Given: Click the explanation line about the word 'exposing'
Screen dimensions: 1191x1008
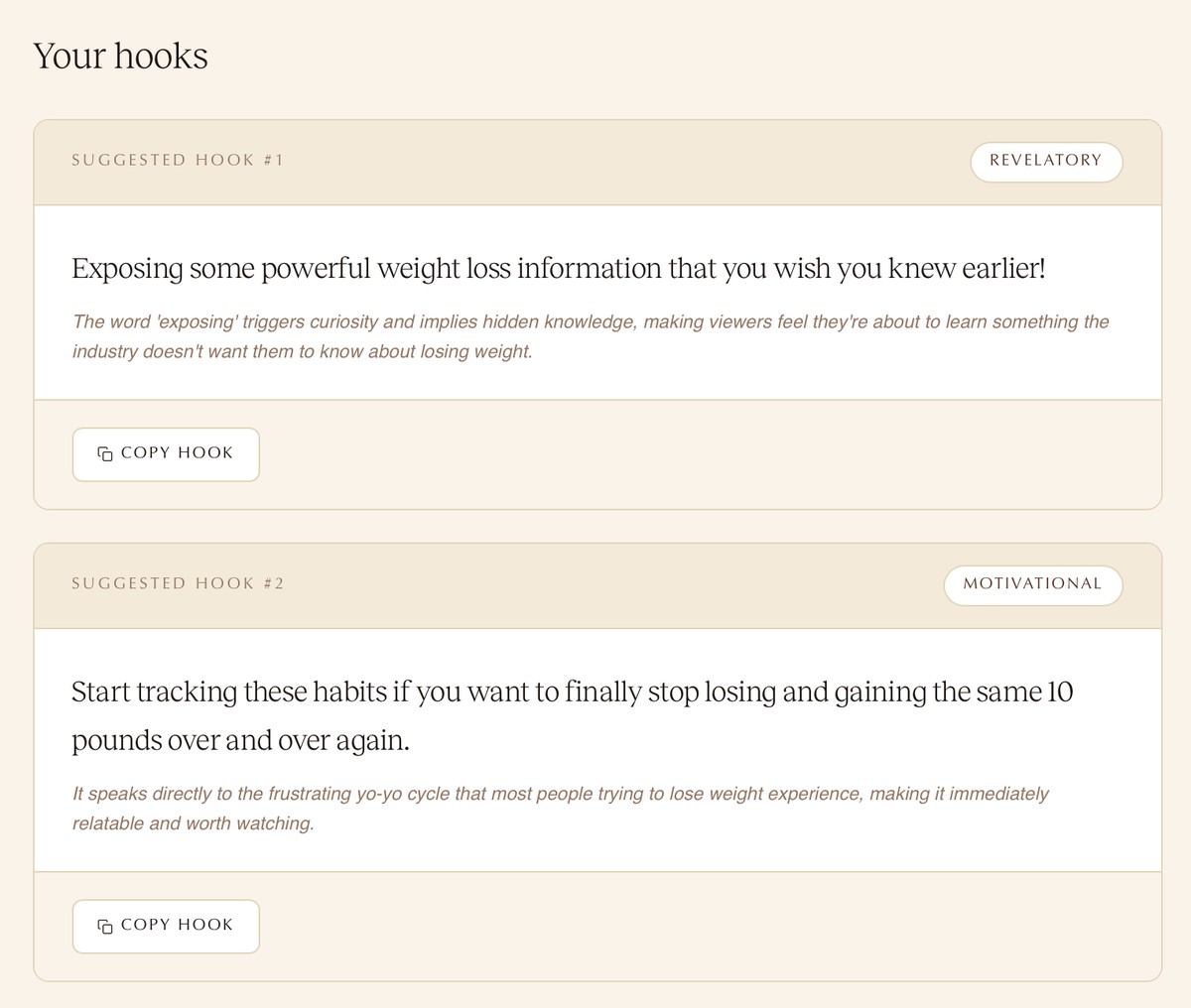Looking at the screenshot, I should [x=591, y=321].
